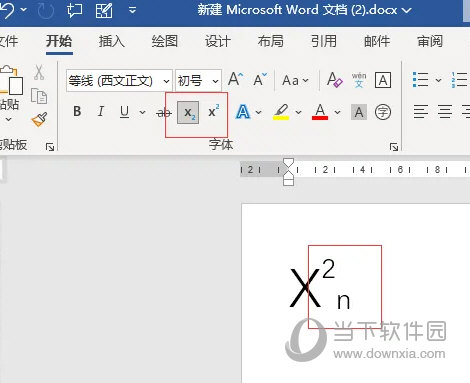
Task: Apply red font color
Action: (x=320, y=112)
